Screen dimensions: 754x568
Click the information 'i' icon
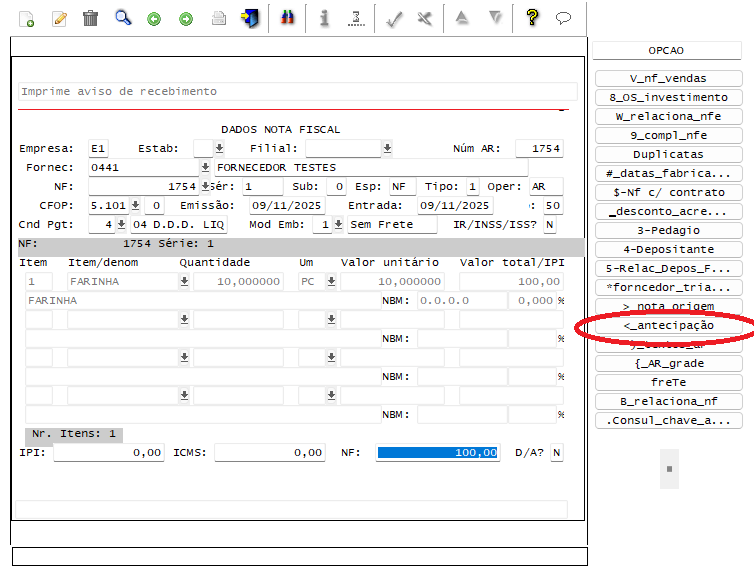click(x=325, y=18)
